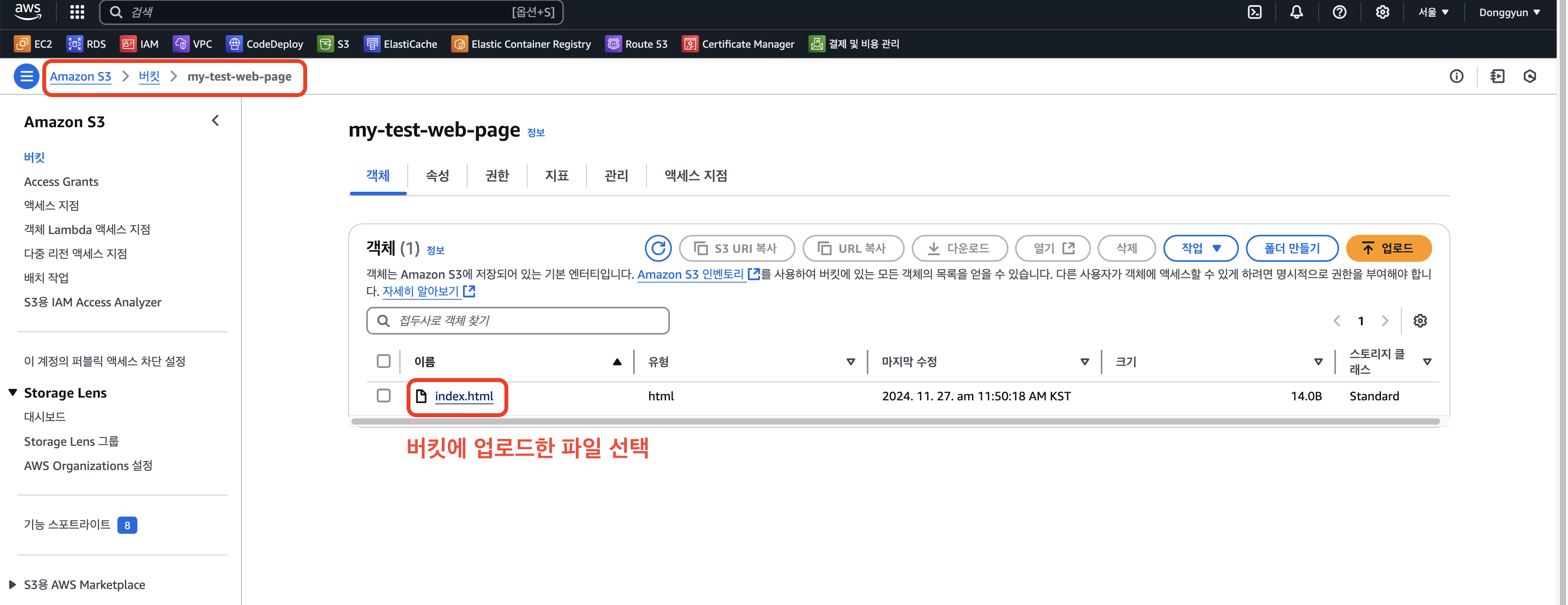Screen dimensions: 1568x605
Task: Click the 삭제 button
Action: point(1127,248)
